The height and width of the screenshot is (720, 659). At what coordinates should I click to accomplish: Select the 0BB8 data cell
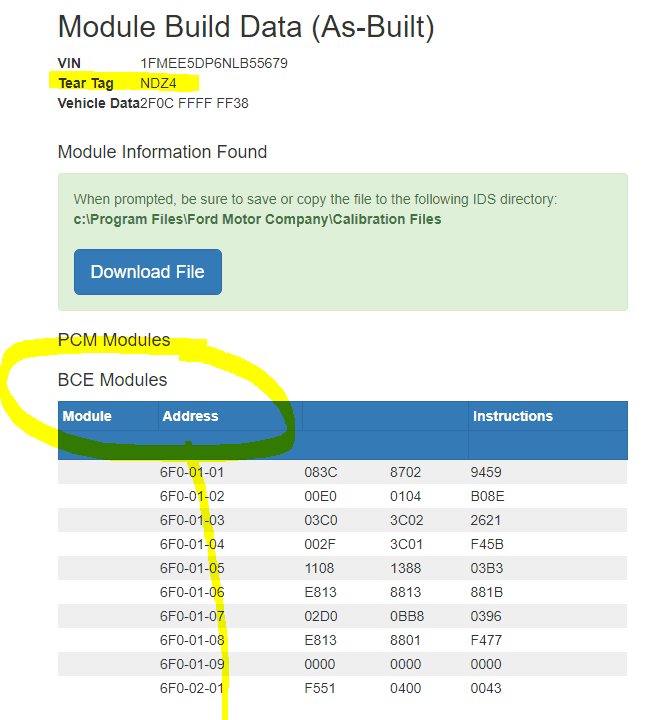click(407, 616)
